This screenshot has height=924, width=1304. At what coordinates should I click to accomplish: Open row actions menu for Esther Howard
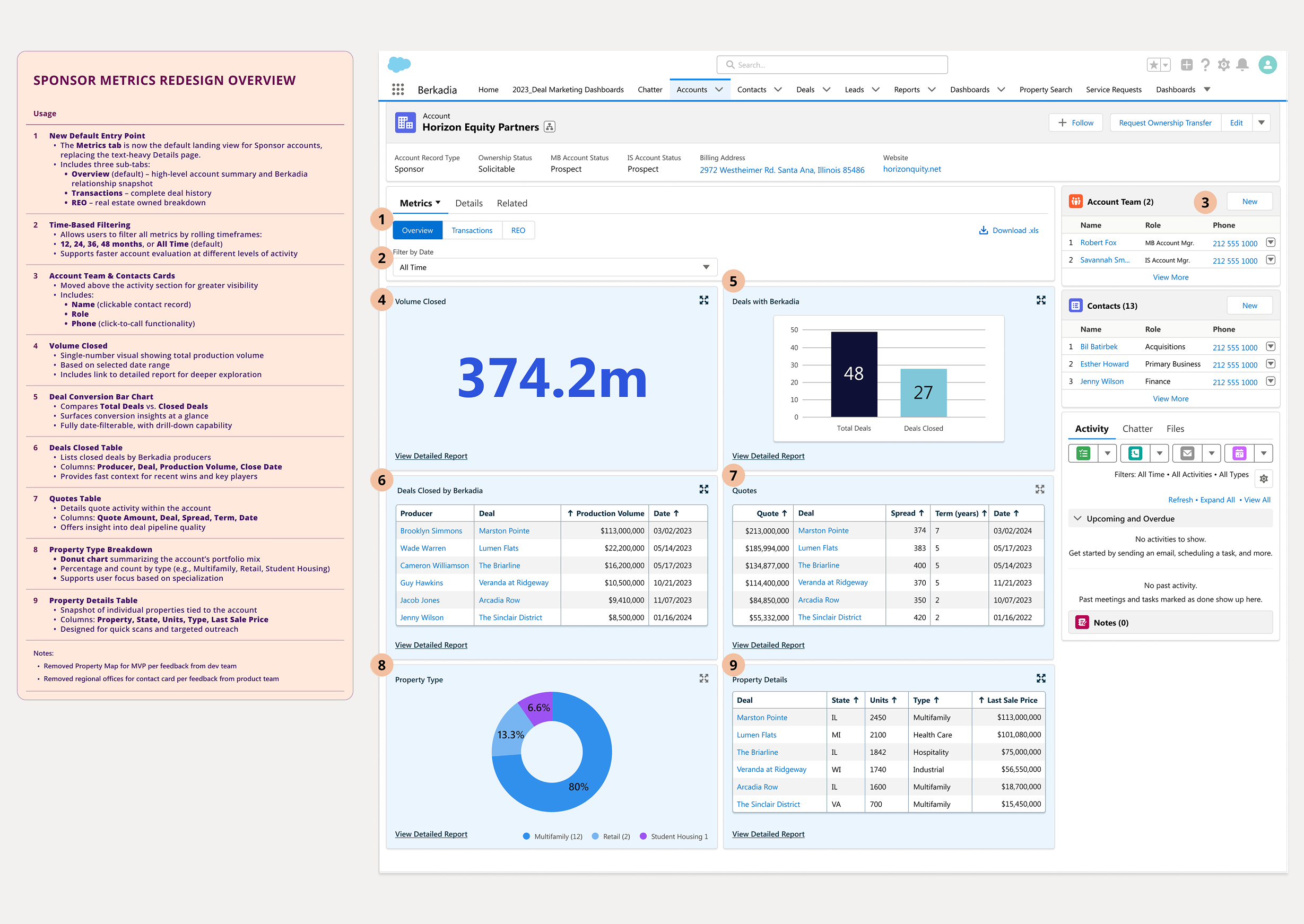(1271, 363)
